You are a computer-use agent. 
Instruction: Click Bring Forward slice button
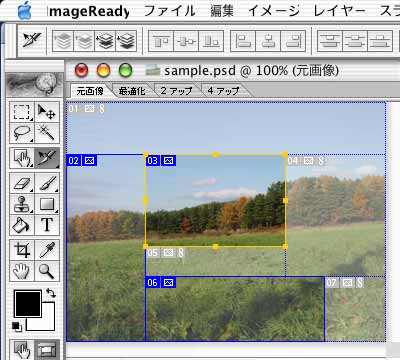pyautogui.click(x=84, y=41)
